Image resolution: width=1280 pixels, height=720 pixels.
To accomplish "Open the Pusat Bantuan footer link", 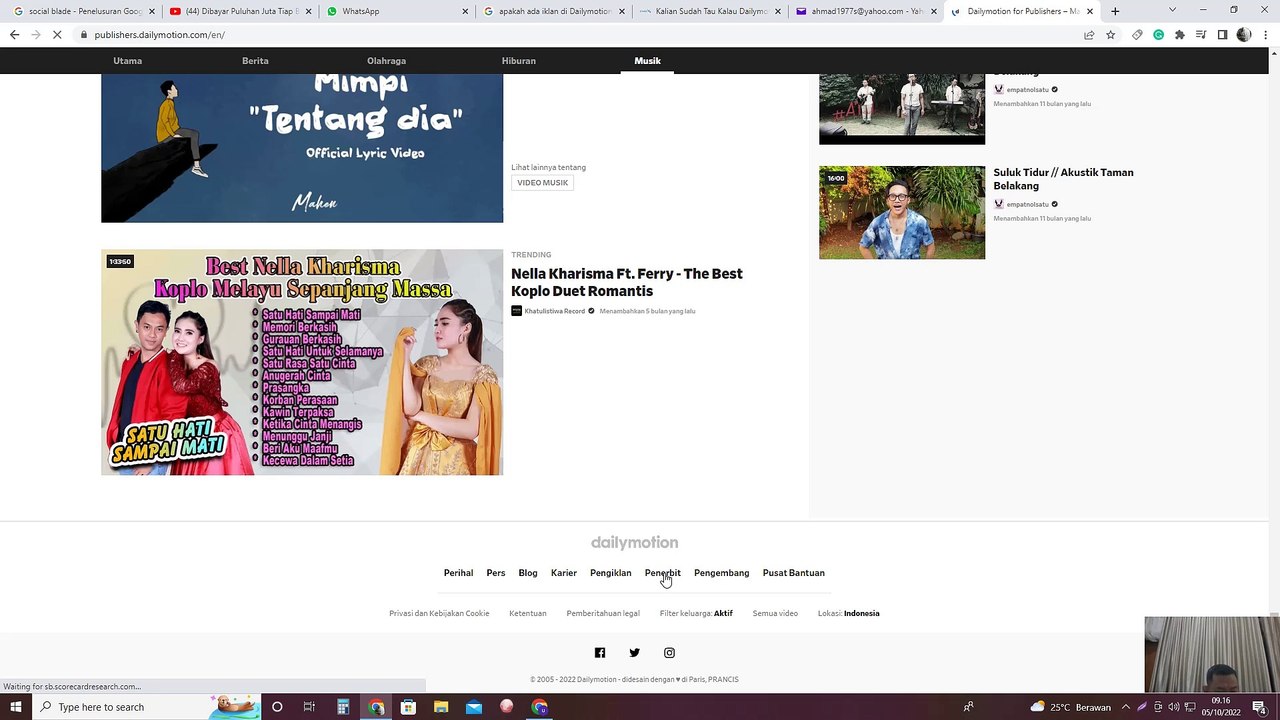I will tap(794, 573).
